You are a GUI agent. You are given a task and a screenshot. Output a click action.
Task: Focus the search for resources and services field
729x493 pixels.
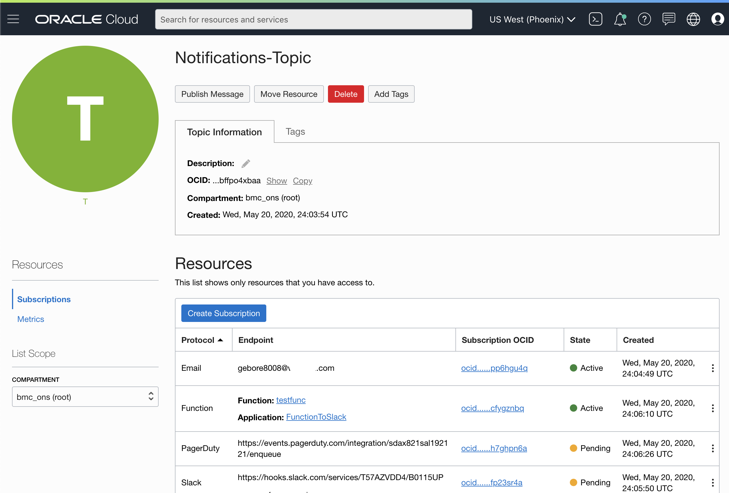pyautogui.click(x=313, y=20)
